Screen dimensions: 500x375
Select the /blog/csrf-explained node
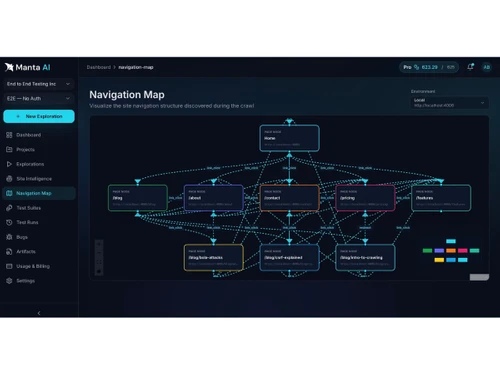tap(289, 257)
